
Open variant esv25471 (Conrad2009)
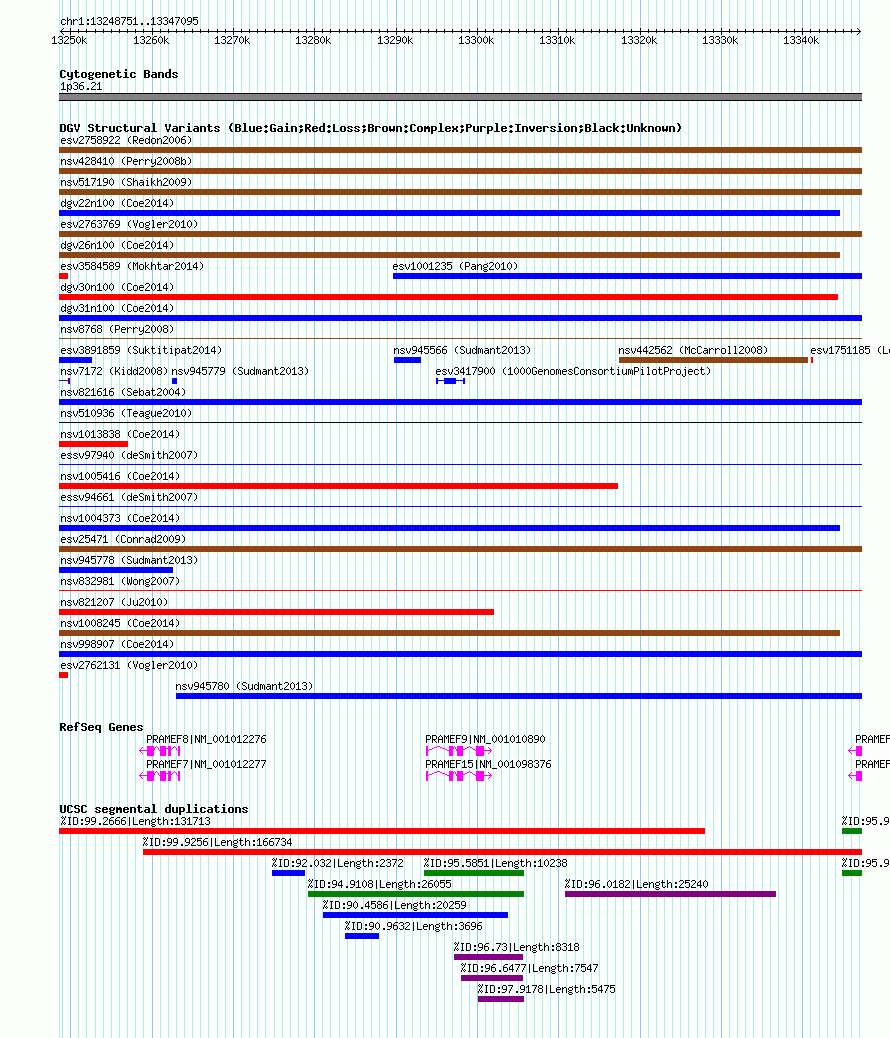pos(123,540)
